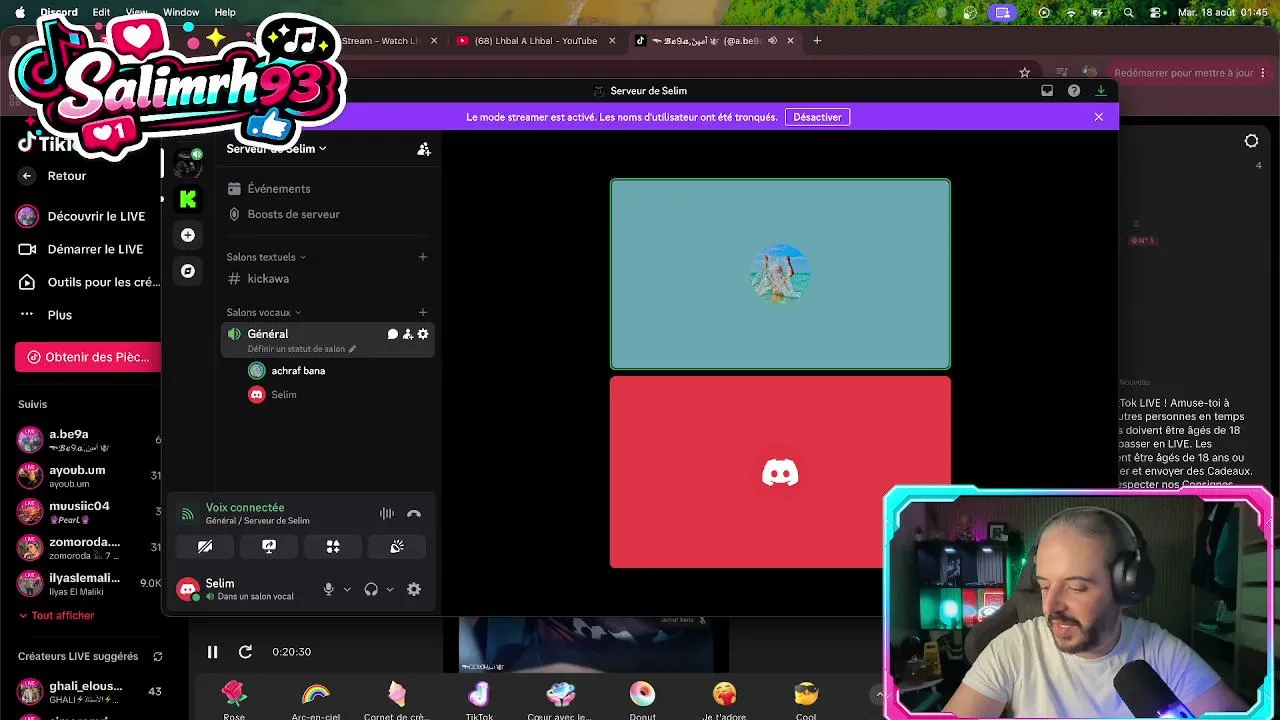Show macOS Wi-Fi status menu
The height and width of the screenshot is (720, 1280).
coord(1072,13)
